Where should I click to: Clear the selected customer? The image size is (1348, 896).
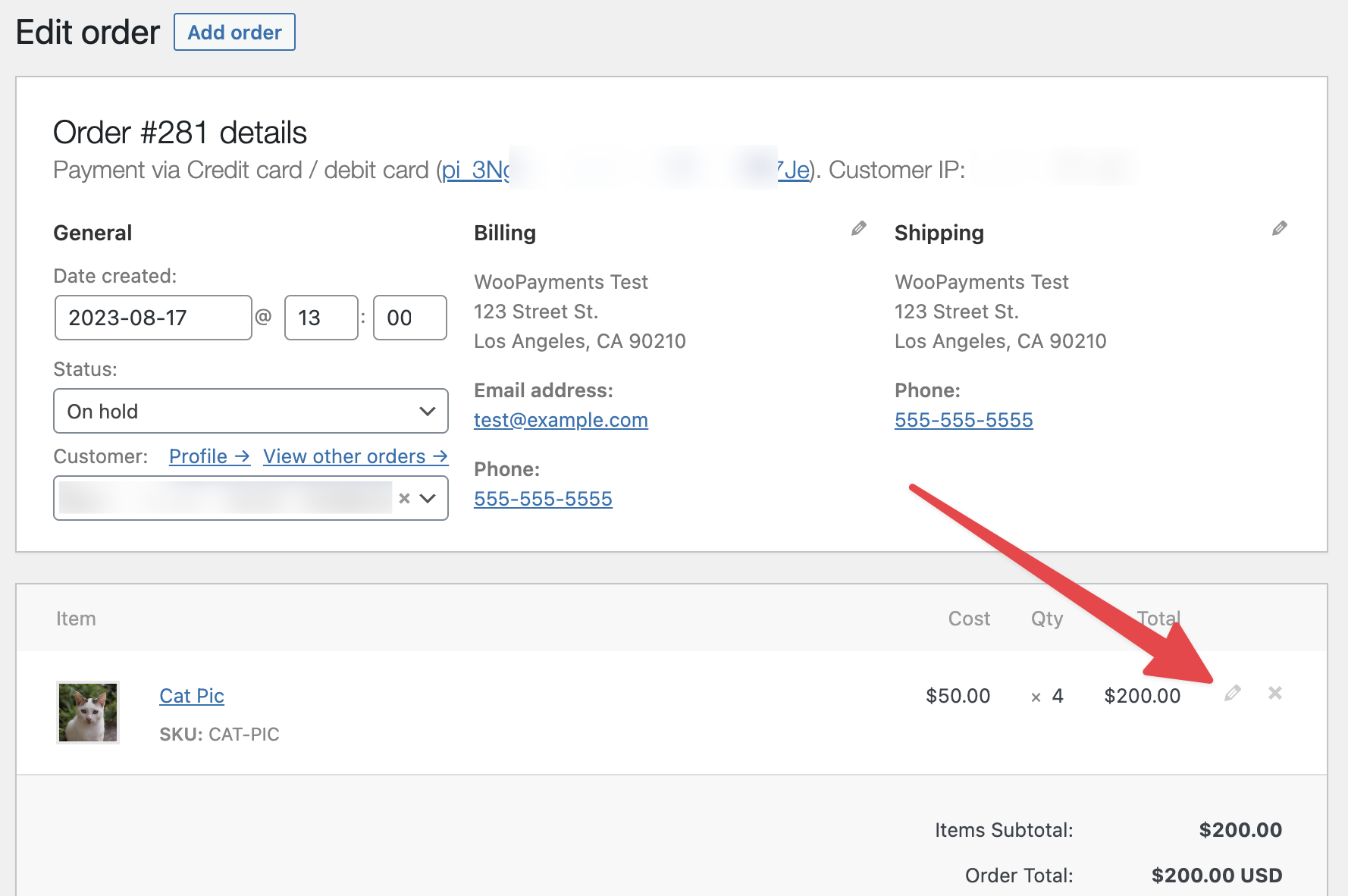[x=404, y=498]
